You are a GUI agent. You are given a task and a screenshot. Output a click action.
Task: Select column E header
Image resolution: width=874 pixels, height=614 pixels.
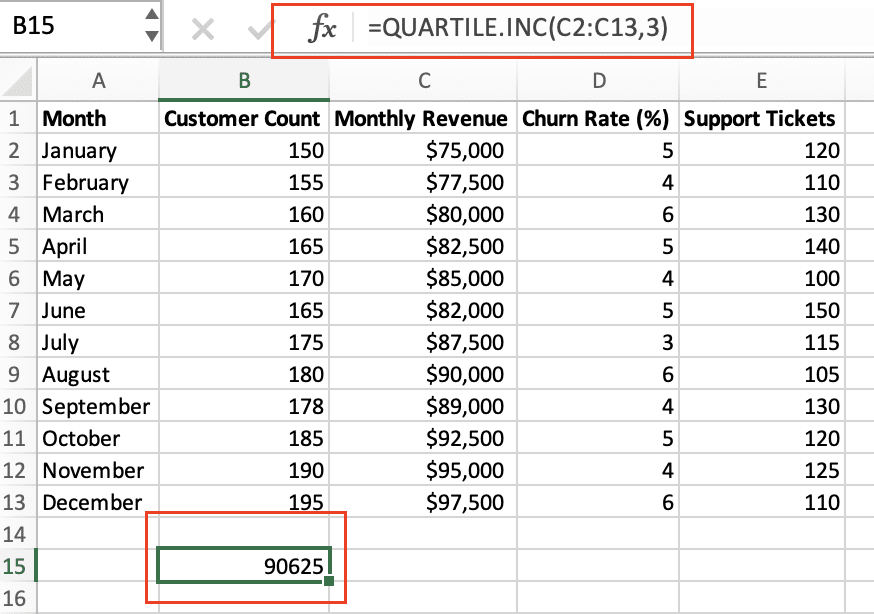click(x=762, y=81)
